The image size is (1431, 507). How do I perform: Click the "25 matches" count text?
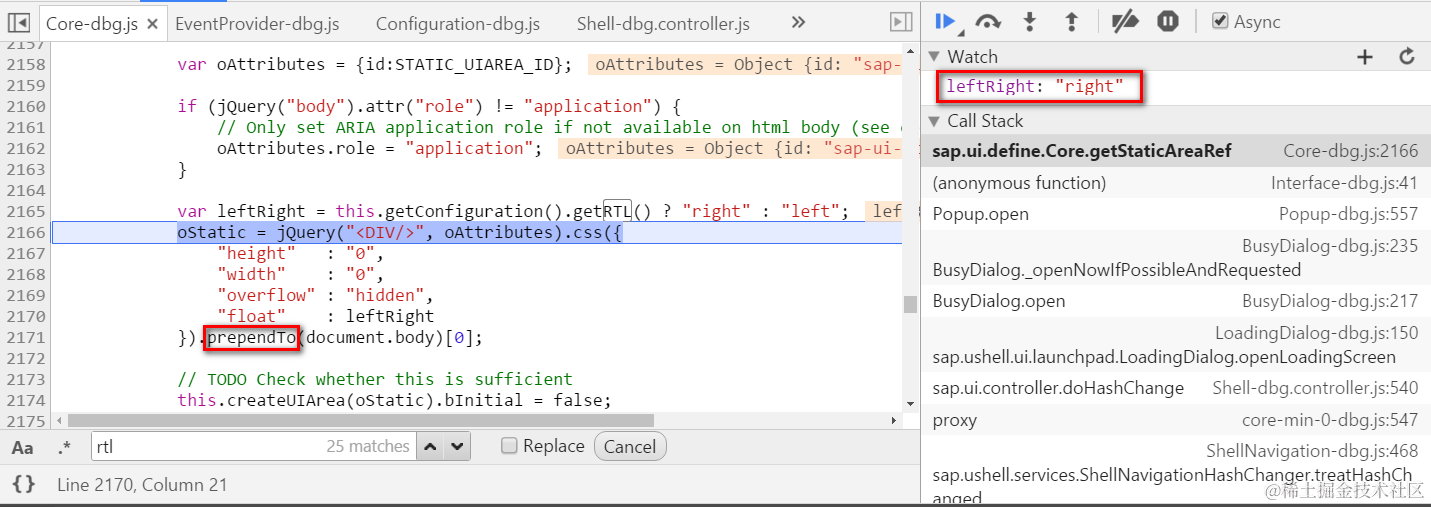(x=368, y=446)
